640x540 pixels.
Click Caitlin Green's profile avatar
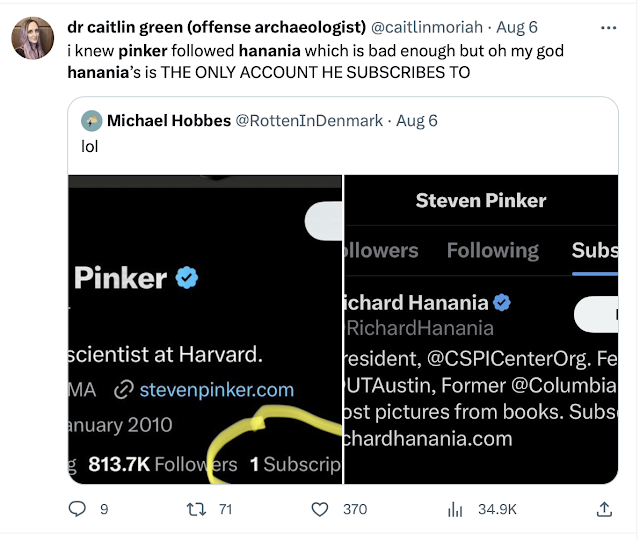pos(33,38)
